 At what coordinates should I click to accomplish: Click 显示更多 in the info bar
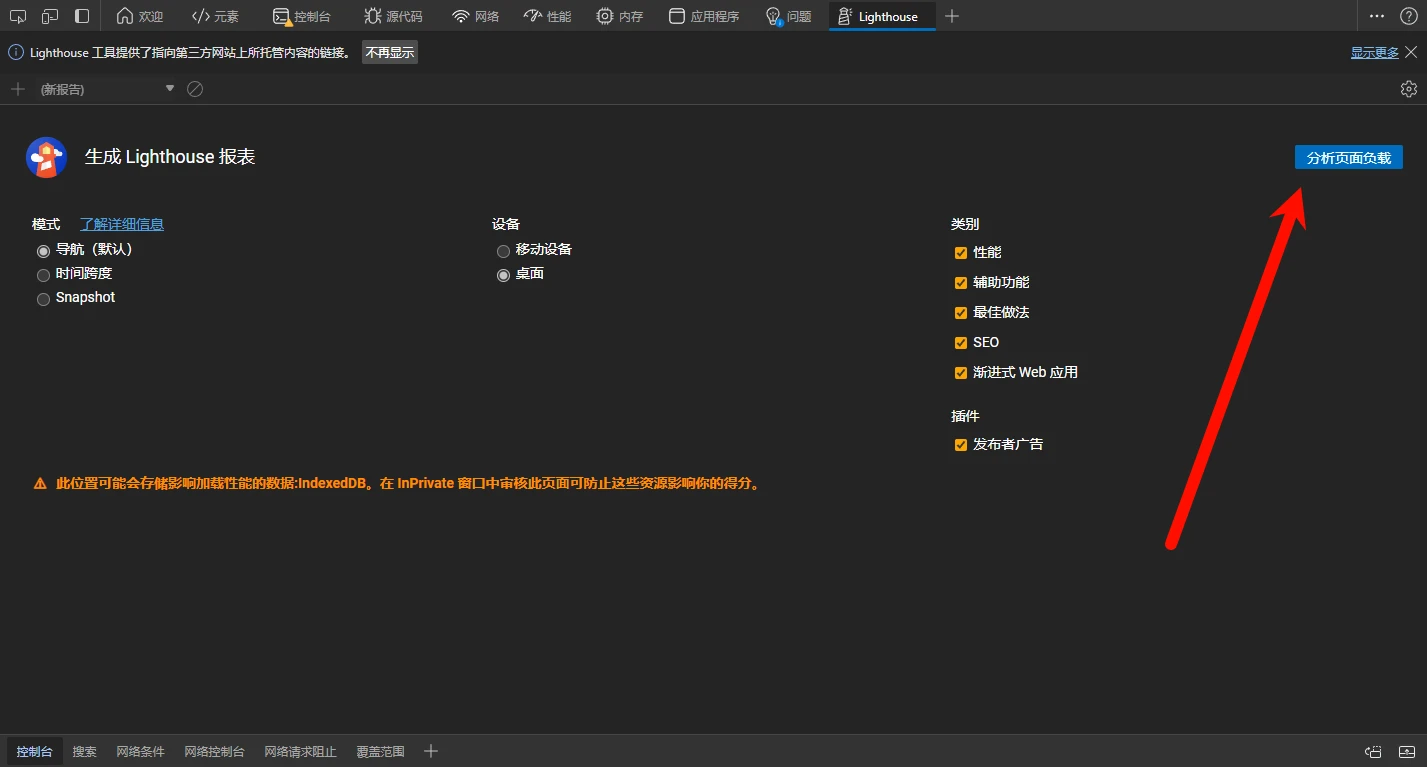tap(1374, 53)
